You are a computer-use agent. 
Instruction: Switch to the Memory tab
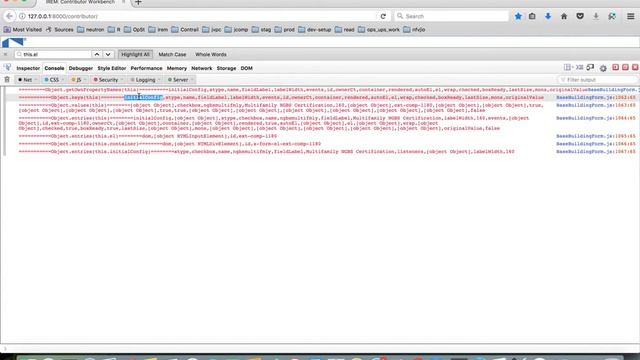click(177, 68)
